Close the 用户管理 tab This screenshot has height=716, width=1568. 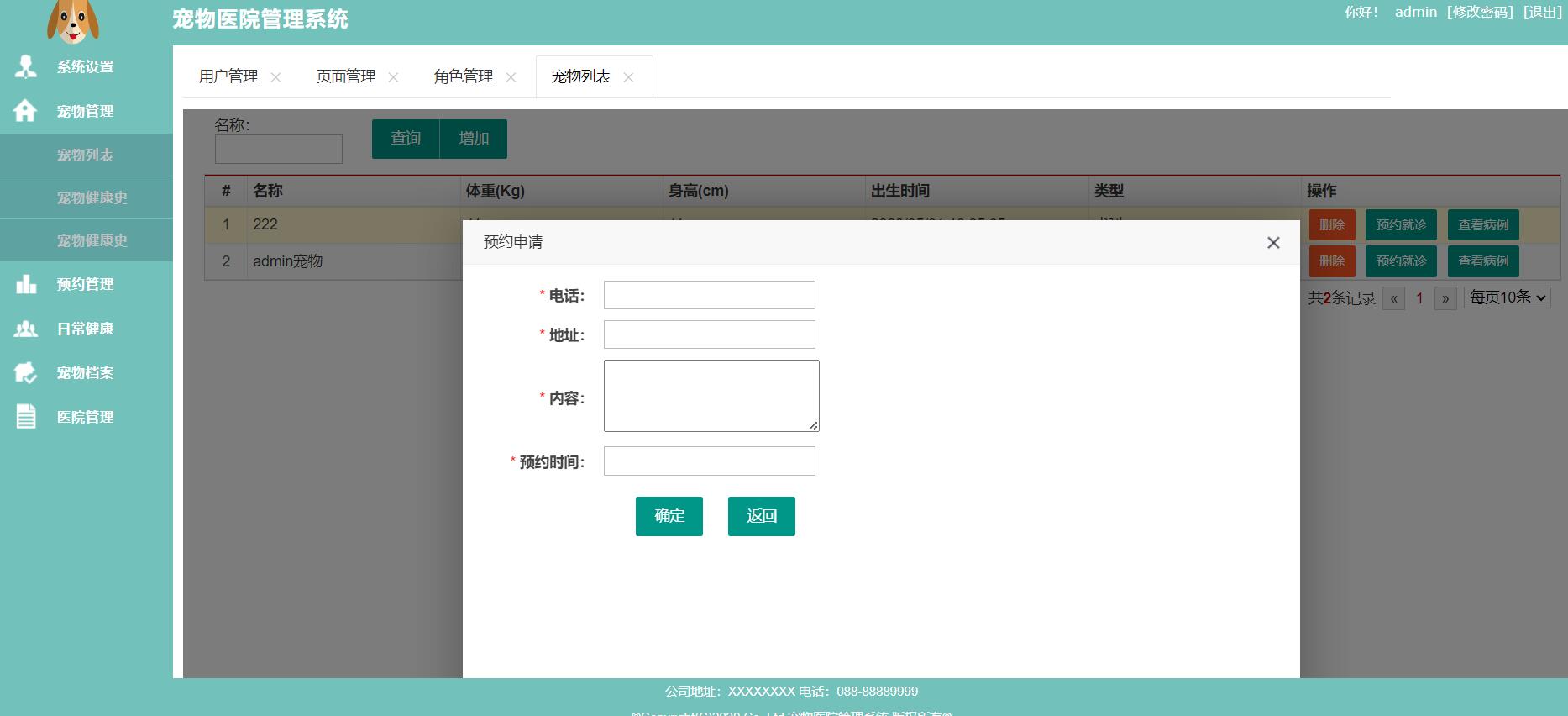[275, 77]
